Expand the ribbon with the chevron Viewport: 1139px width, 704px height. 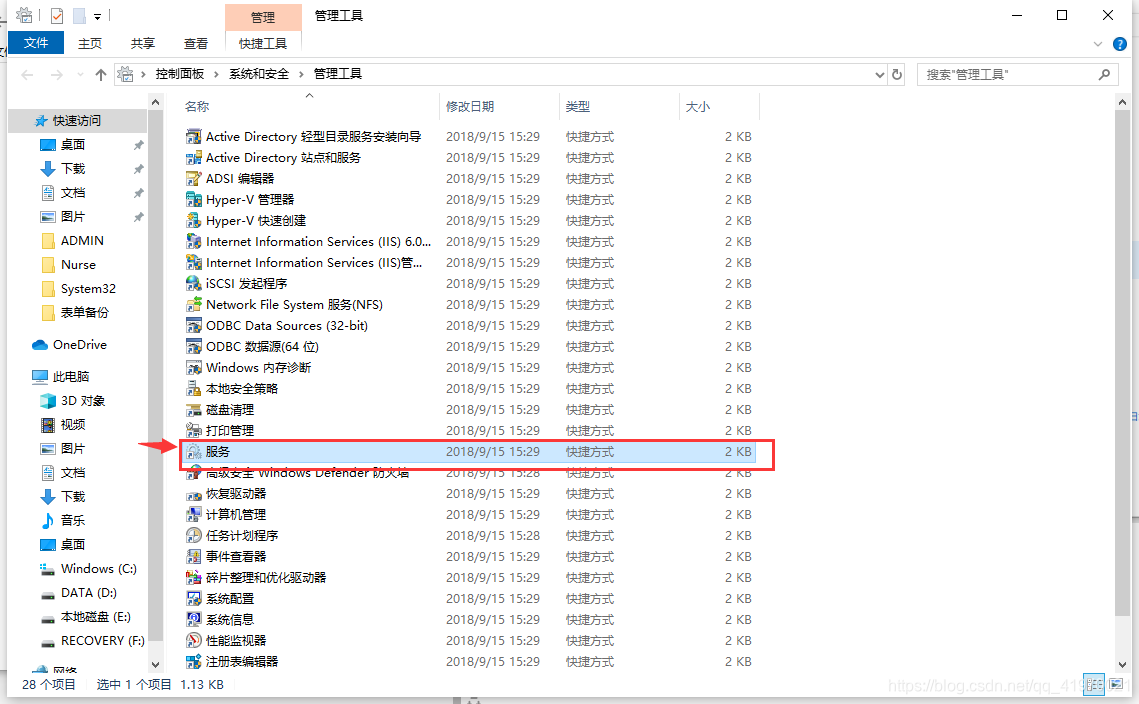pyautogui.click(x=1098, y=44)
